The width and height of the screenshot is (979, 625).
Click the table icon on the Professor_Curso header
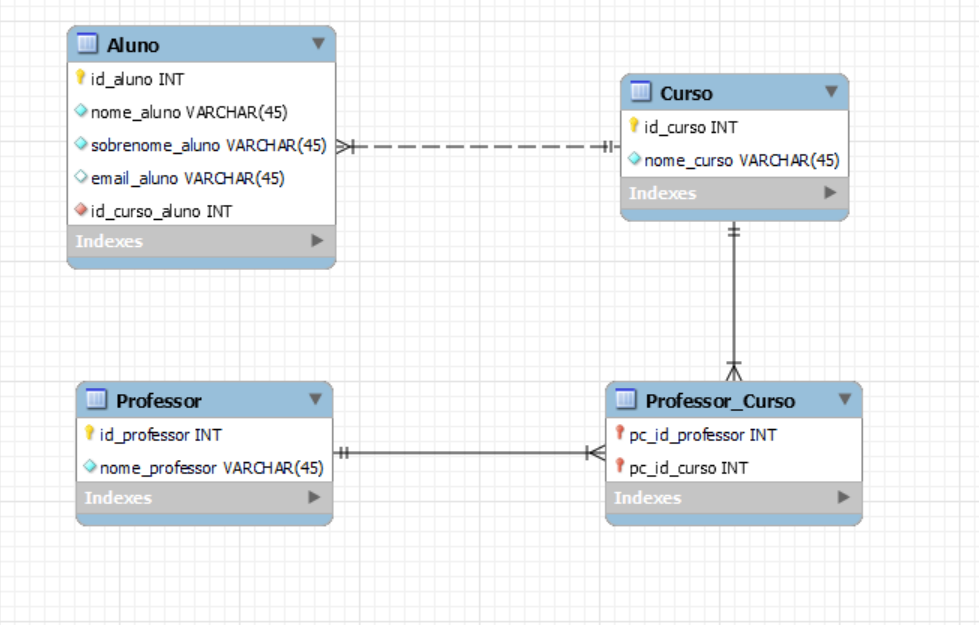point(625,399)
